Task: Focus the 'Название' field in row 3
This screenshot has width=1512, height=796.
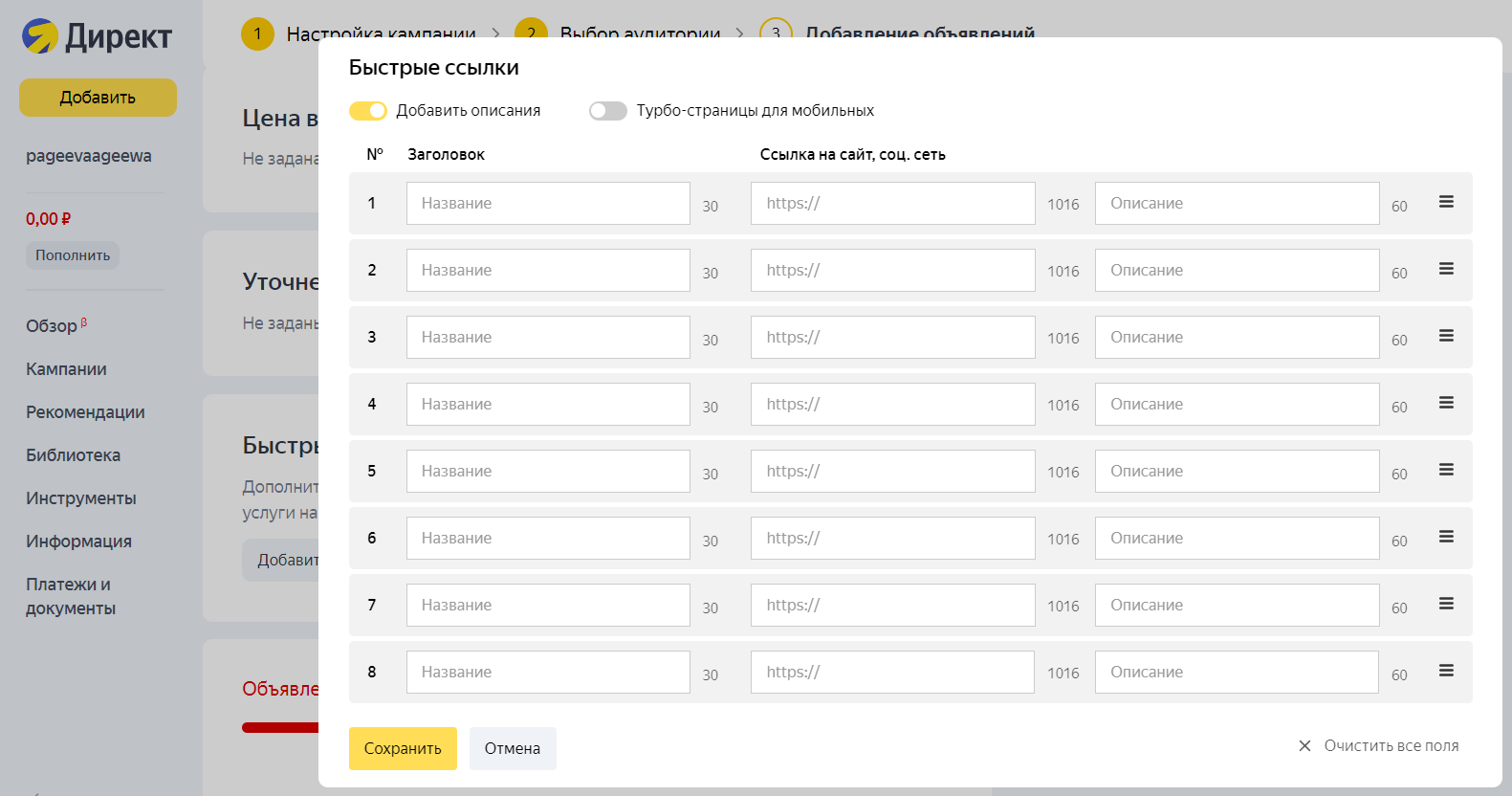Action: [x=548, y=337]
